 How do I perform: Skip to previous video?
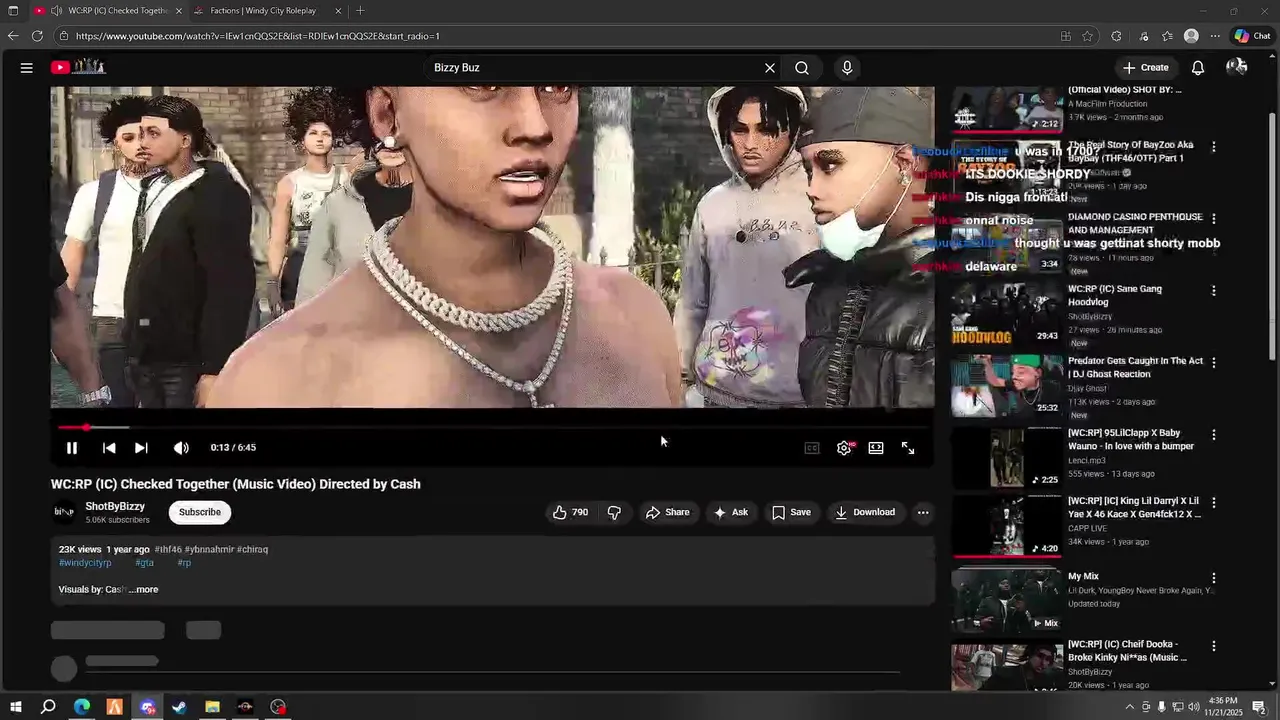point(109,448)
